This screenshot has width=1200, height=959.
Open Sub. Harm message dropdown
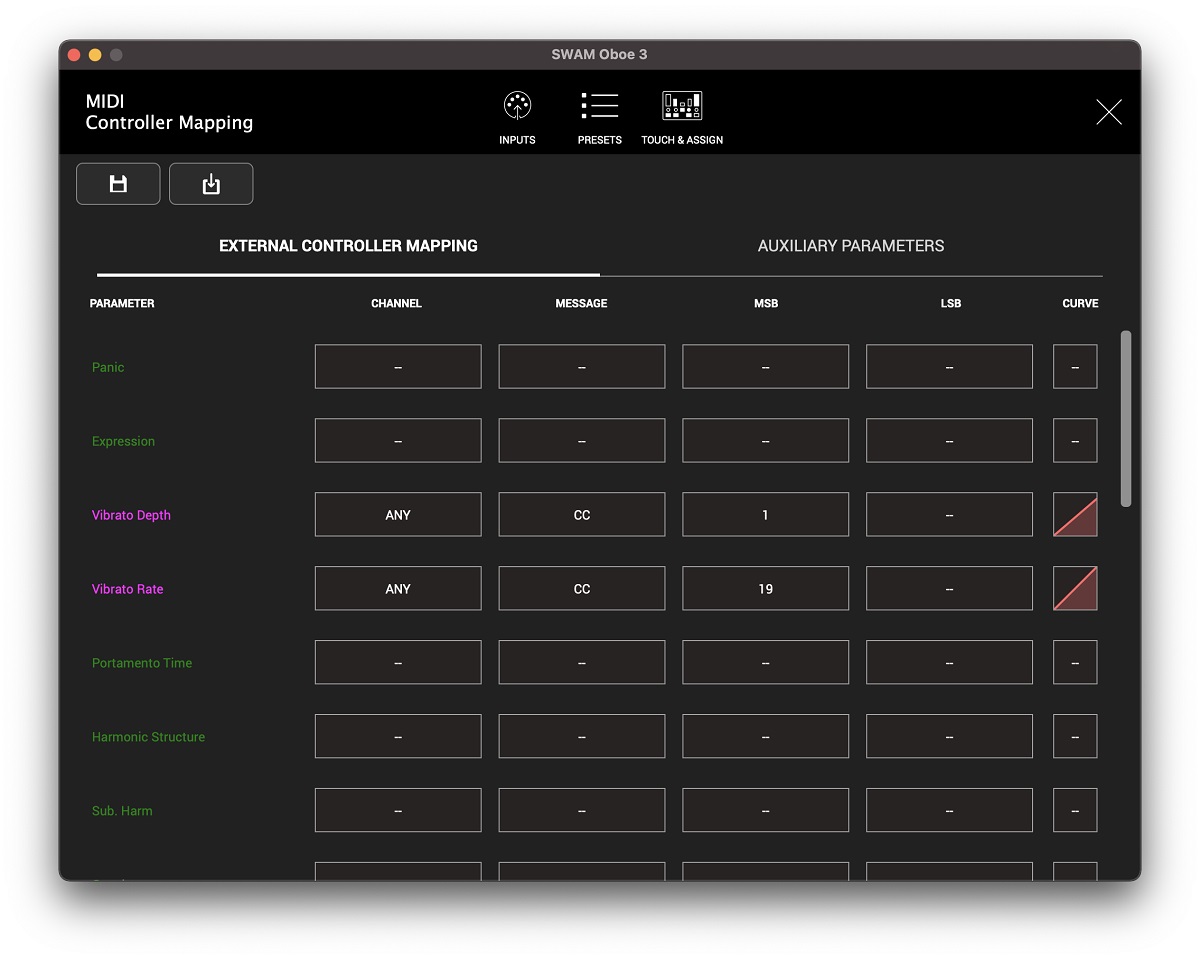point(582,811)
